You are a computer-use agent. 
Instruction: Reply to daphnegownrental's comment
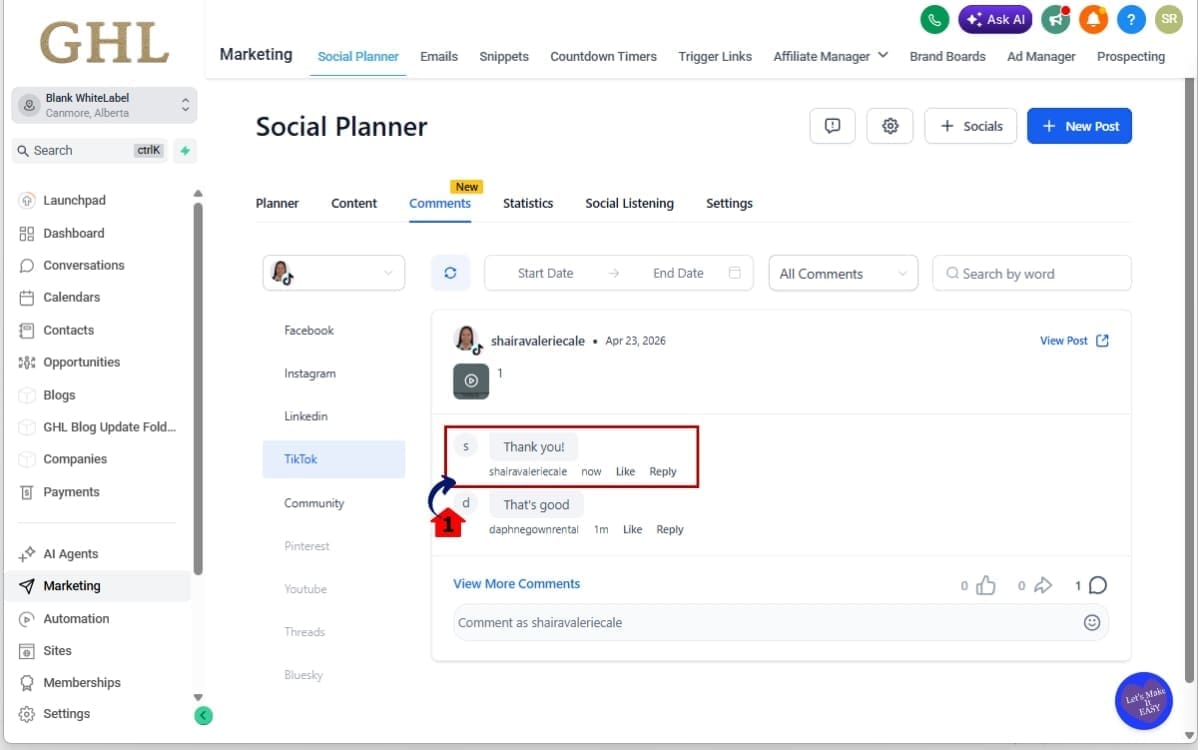[670, 530]
